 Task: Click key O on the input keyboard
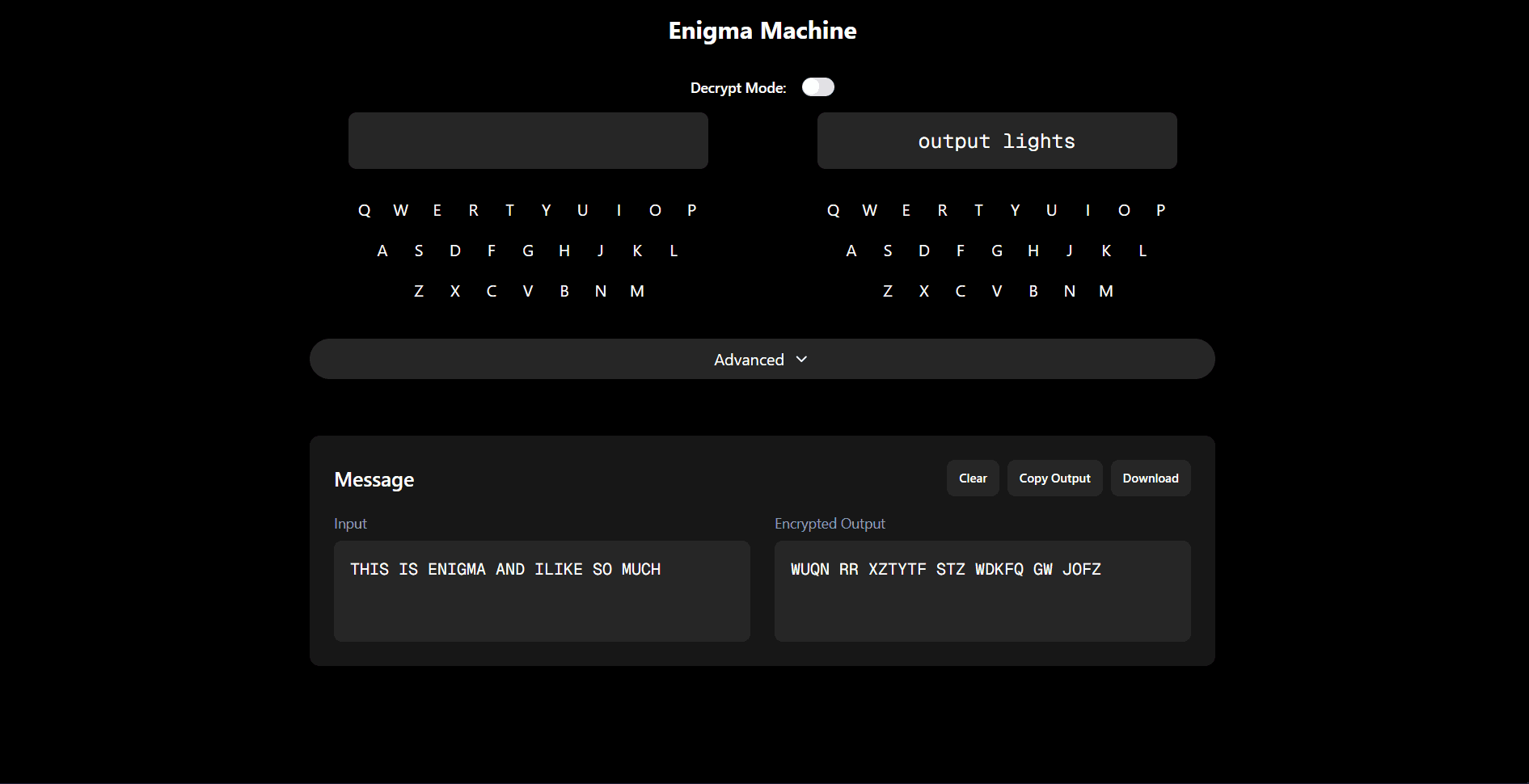655,210
